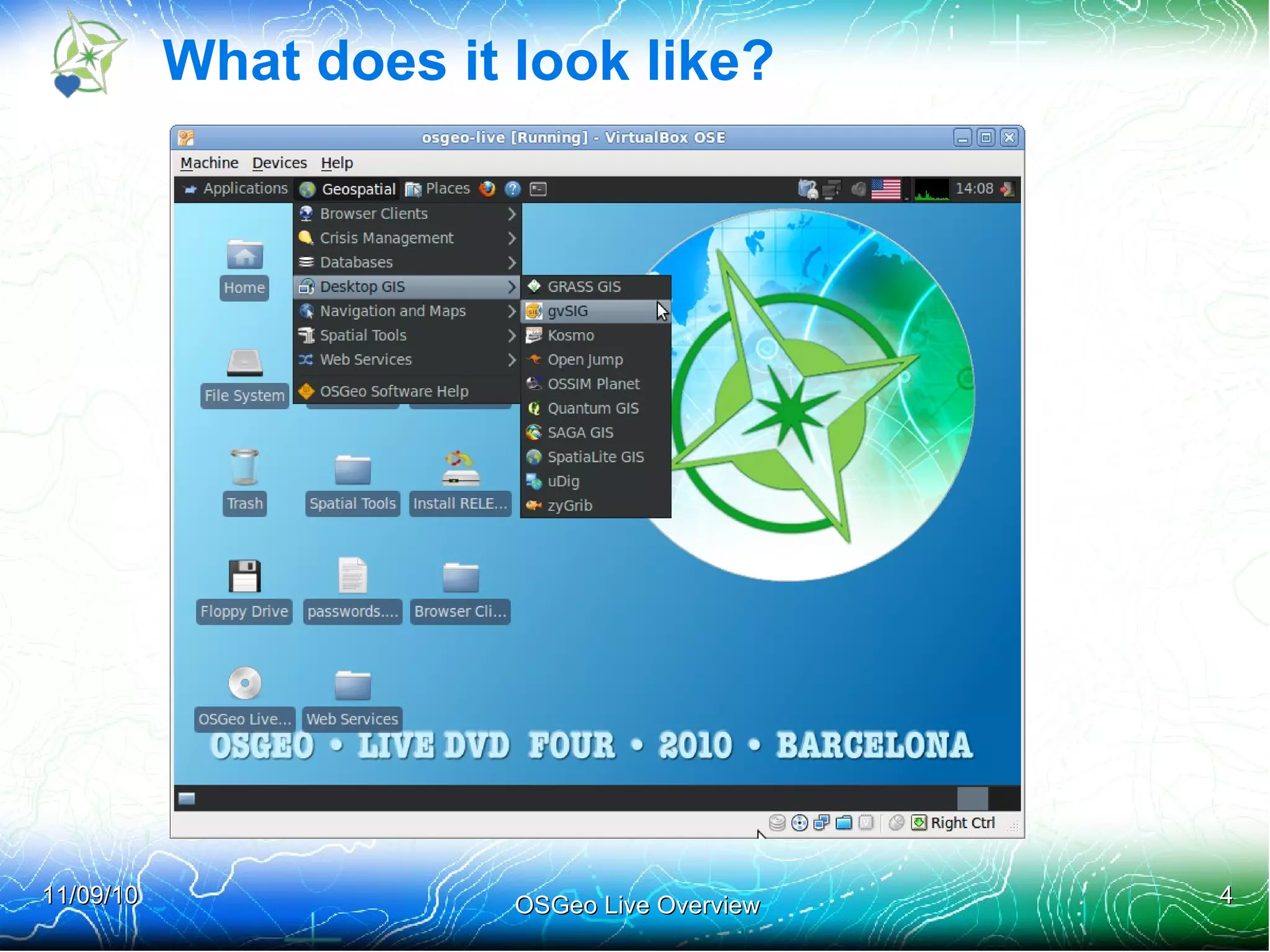Open the Machine menu in VirtualBox
1270x952 pixels.
pos(209,163)
